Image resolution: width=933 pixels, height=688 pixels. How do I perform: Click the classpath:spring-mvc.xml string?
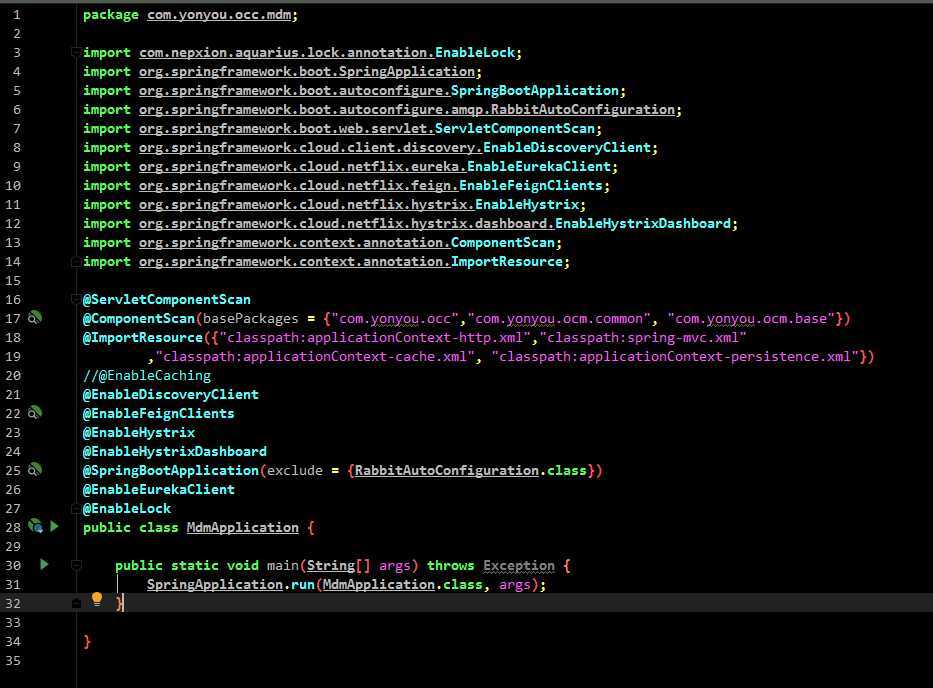(x=643, y=337)
